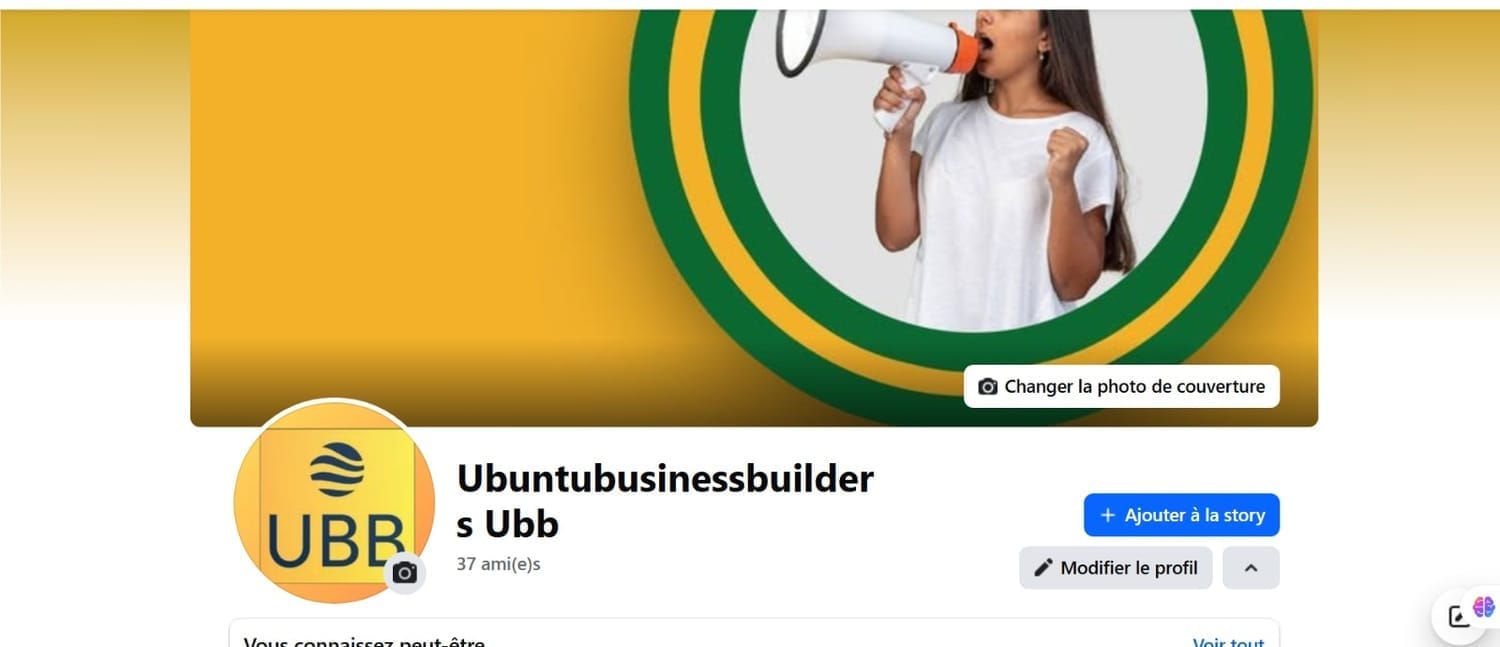
Task: Open the UBB profile picture
Action: coord(334,502)
